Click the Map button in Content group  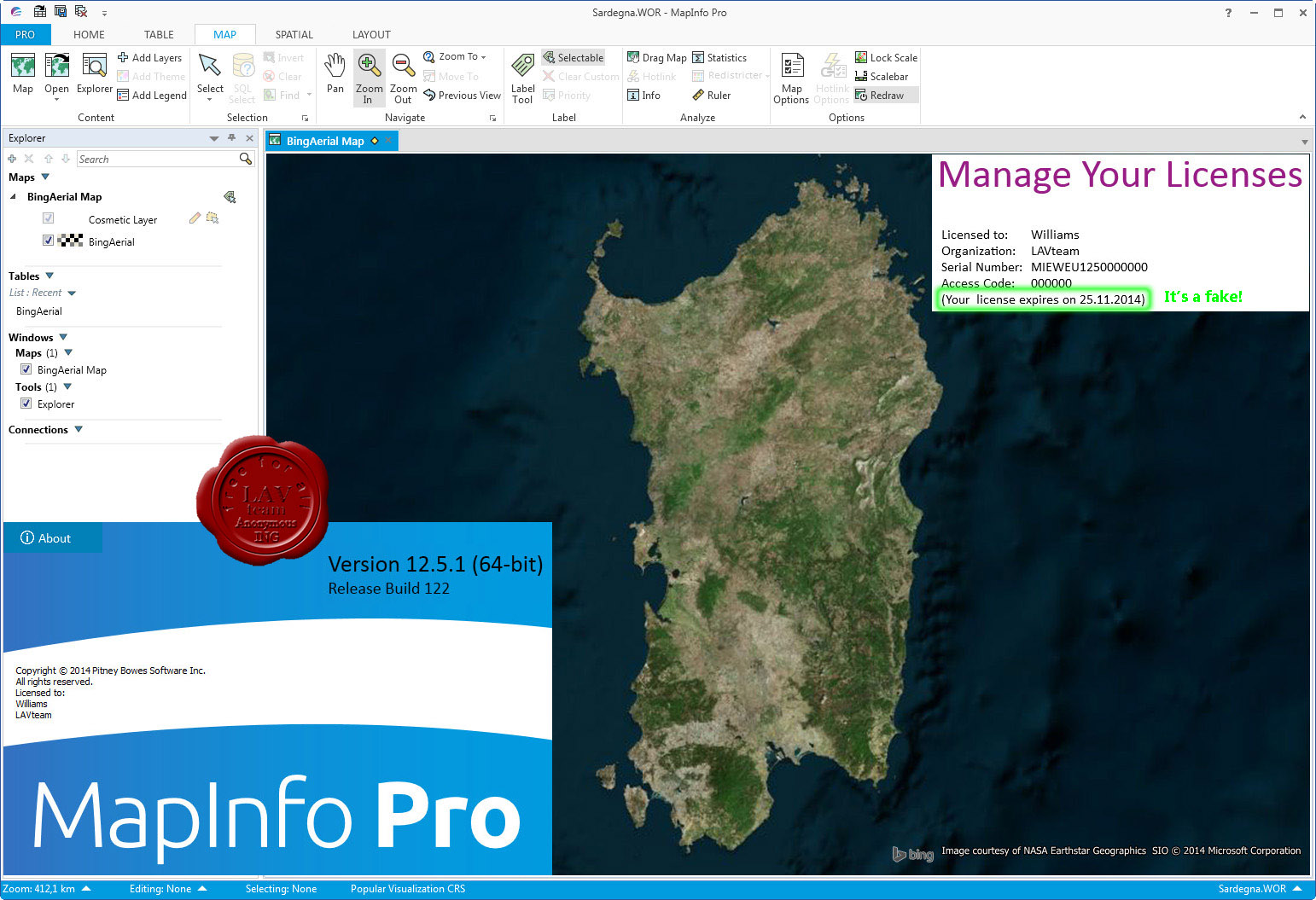(23, 73)
